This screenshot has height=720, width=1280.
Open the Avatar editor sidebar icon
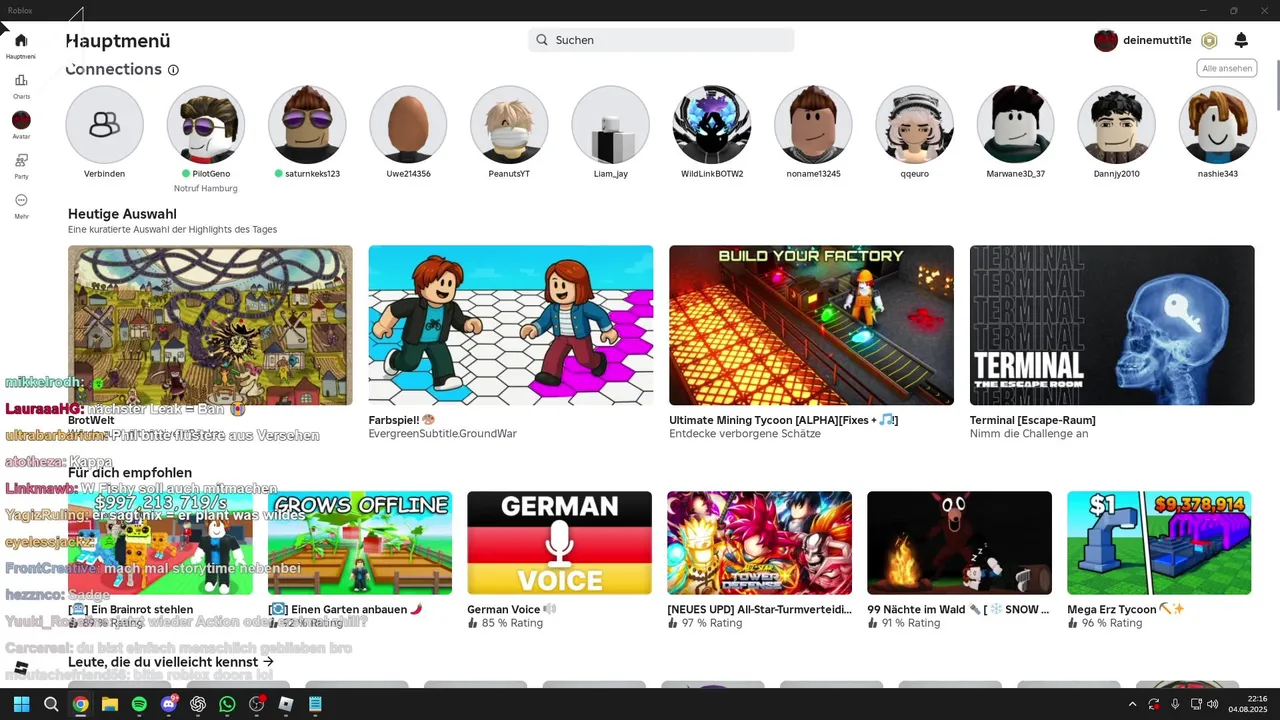[x=21, y=120]
